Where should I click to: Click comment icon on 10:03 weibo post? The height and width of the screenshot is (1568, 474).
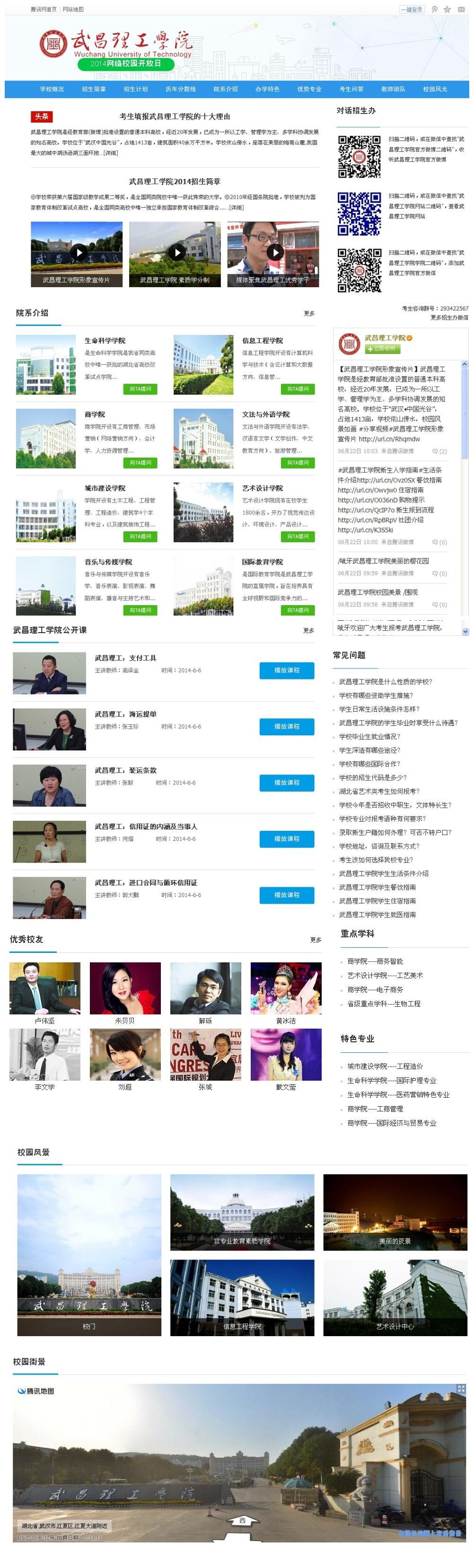tap(439, 451)
